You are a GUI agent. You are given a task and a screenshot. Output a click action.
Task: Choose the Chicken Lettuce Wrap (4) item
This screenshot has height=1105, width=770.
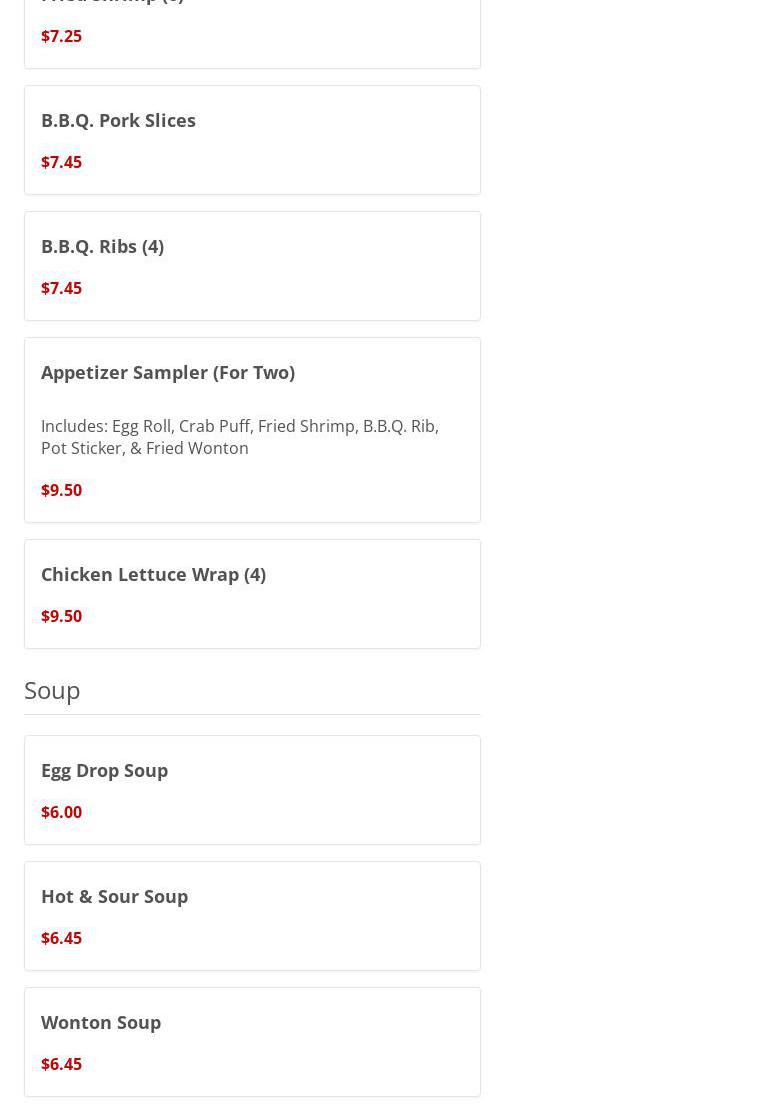pos(153,574)
